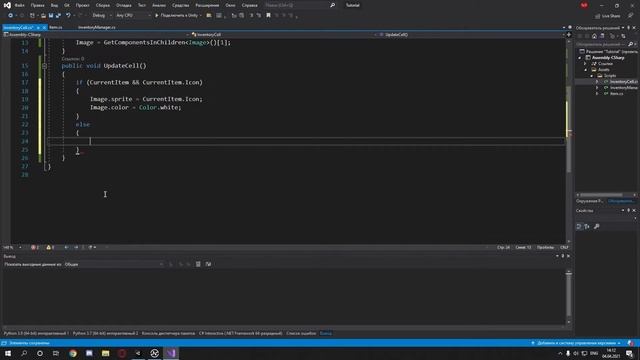Open the Справка menu
The width and height of the screenshot is (640, 360).
point(249,5)
